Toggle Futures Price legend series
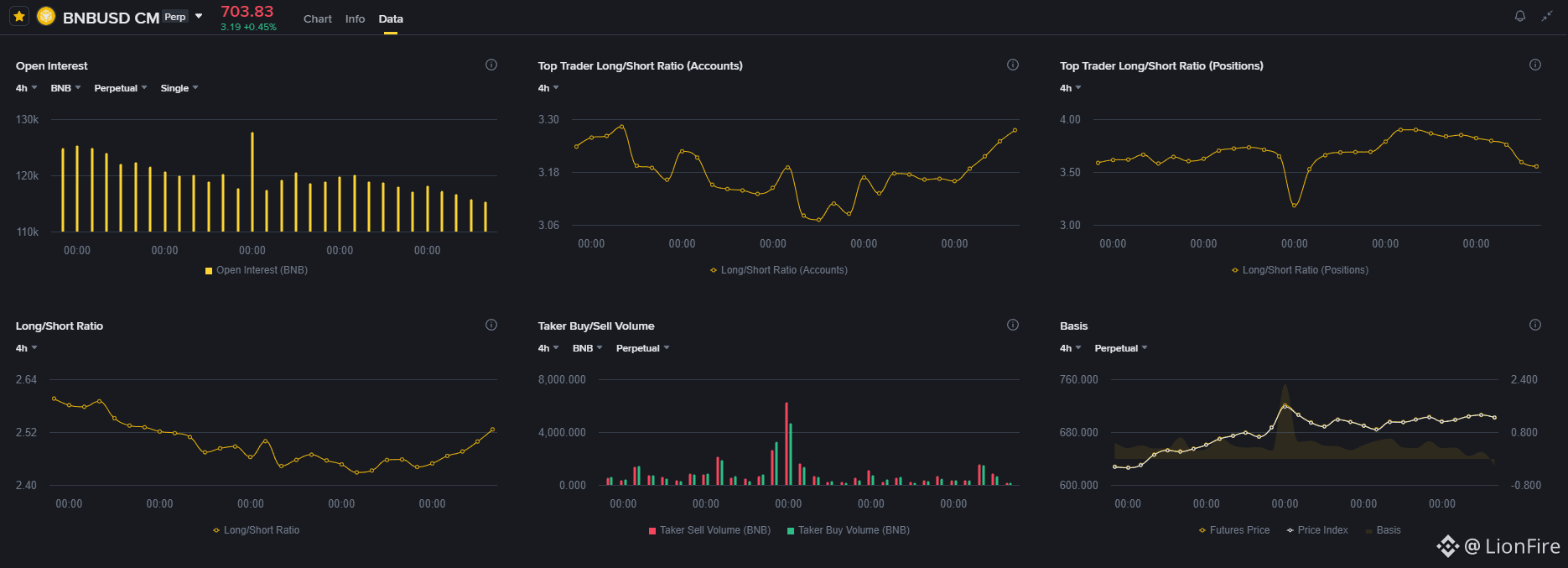This screenshot has width=1568, height=568. click(x=1234, y=530)
